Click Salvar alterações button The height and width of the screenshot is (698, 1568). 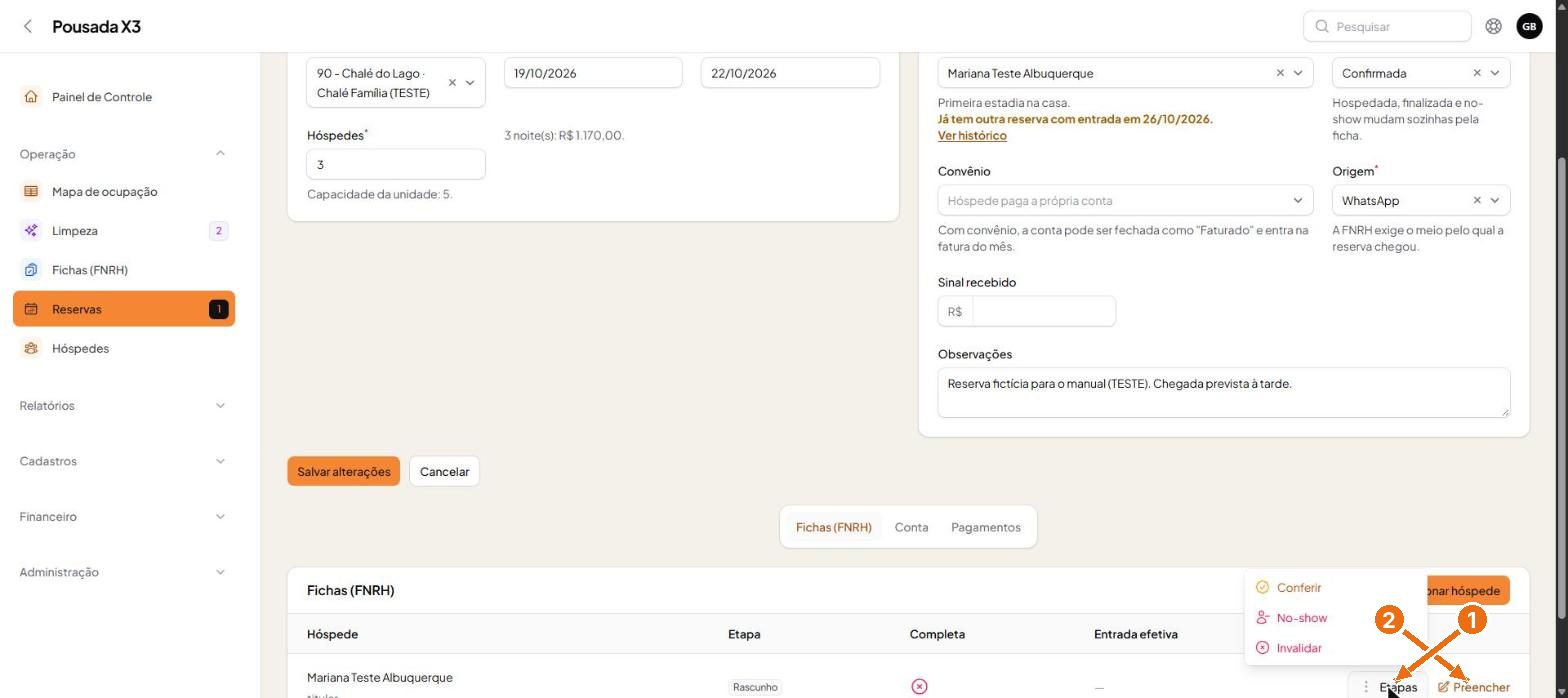tap(343, 472)
